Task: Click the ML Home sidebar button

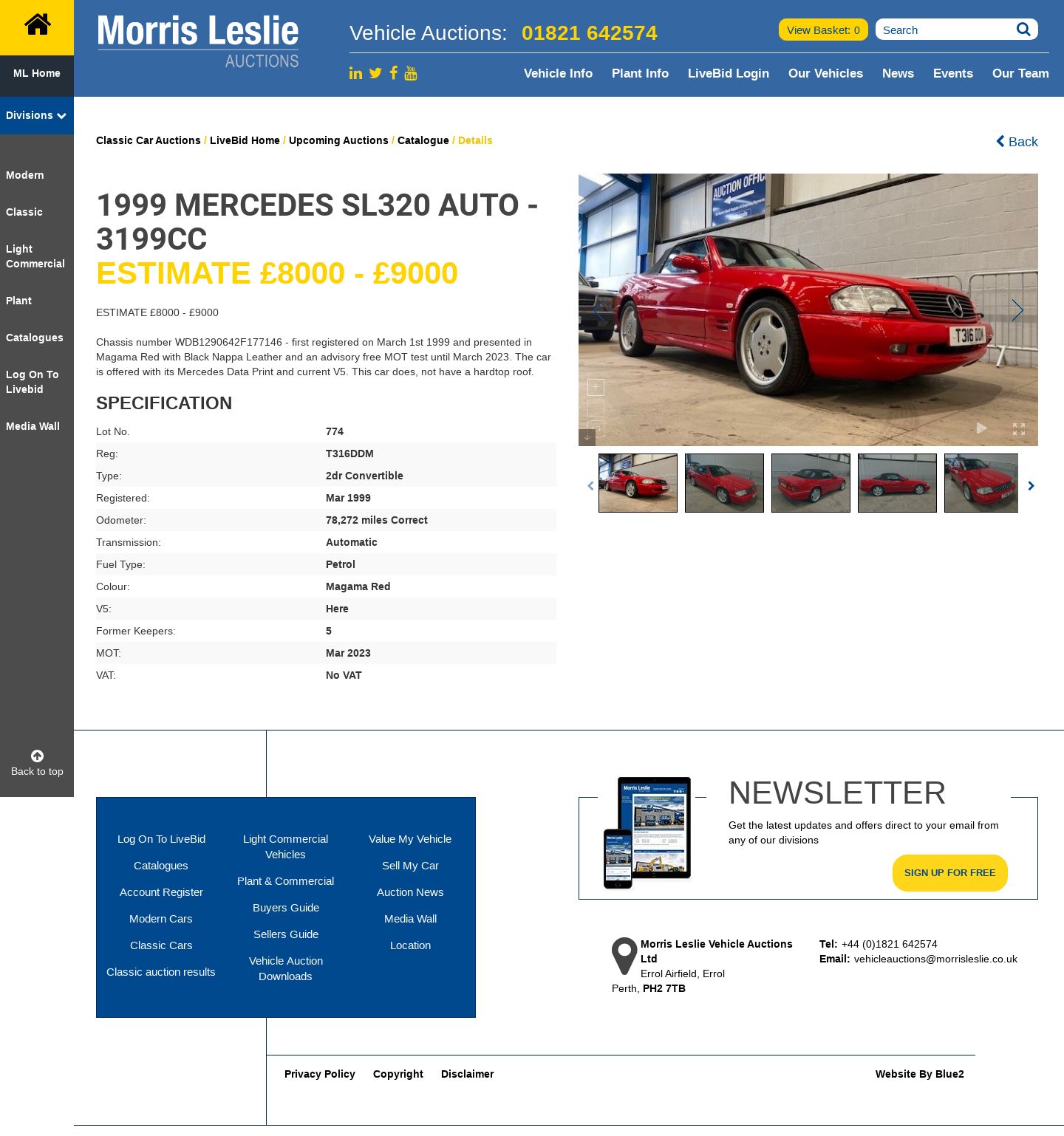Action: pyautogui.click(x=37, y=73)
